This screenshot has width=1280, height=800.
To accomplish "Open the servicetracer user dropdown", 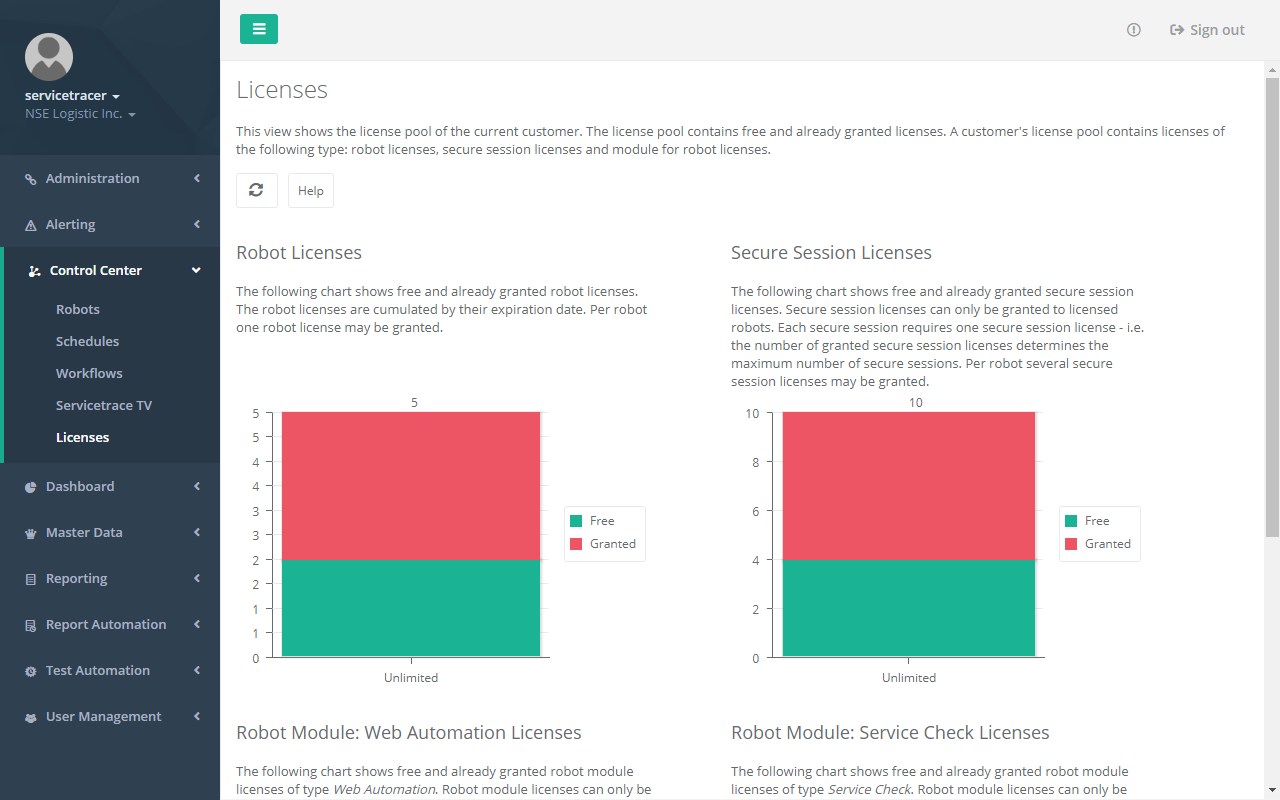I will pos(72,96).
